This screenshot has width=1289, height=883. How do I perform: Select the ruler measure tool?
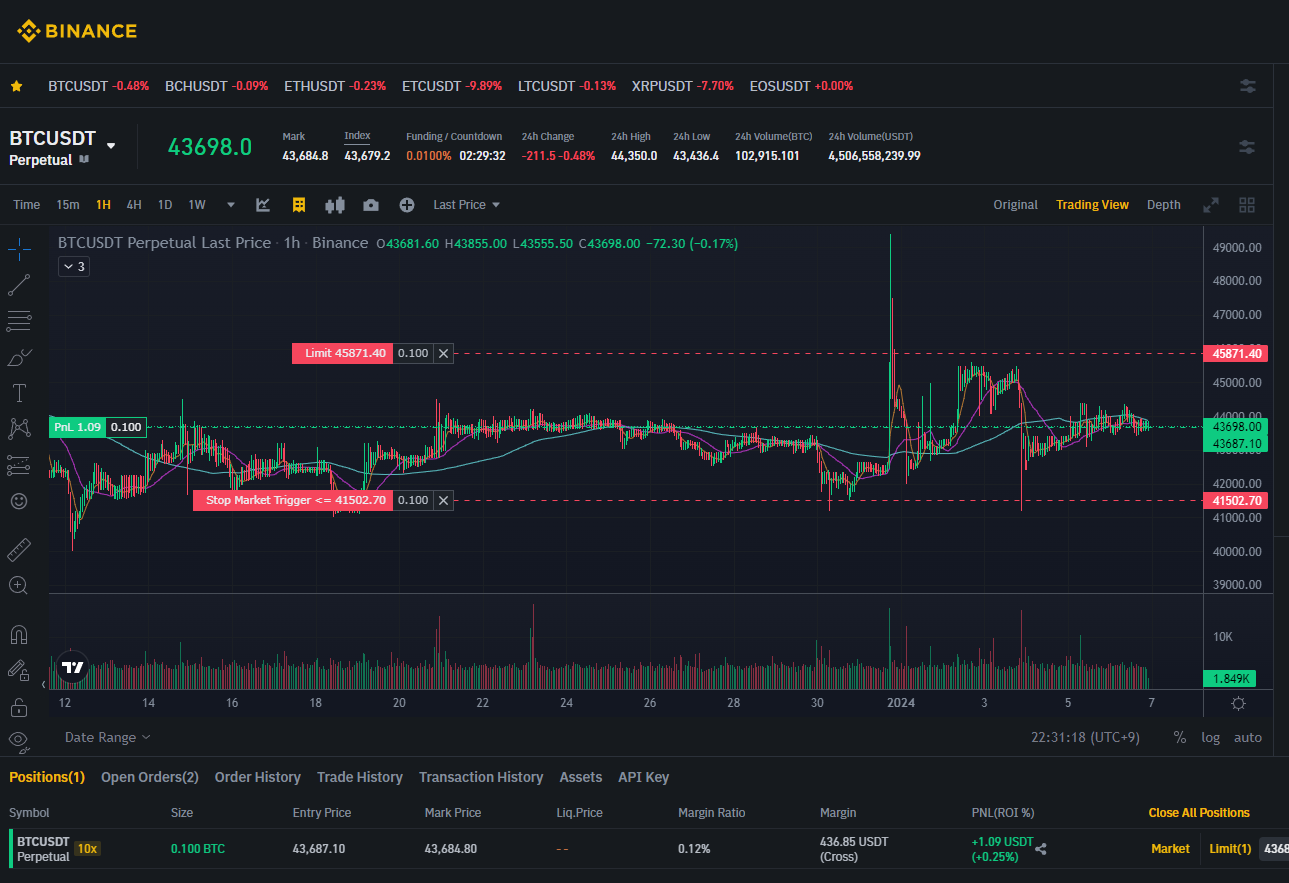pos(19,549)
